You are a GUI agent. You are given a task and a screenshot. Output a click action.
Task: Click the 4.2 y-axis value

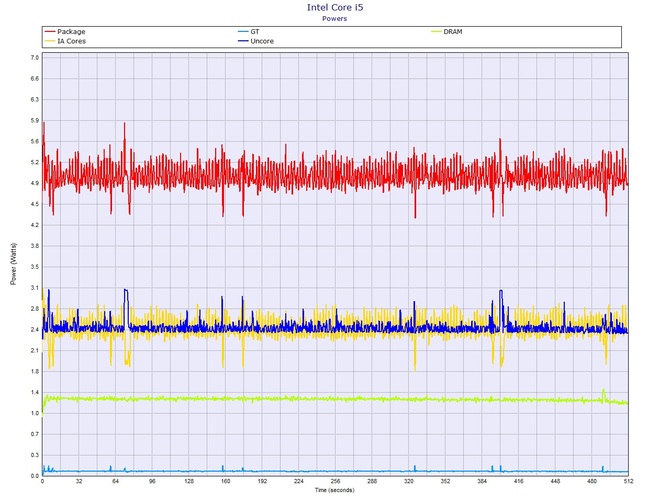(x=35, y=225)
